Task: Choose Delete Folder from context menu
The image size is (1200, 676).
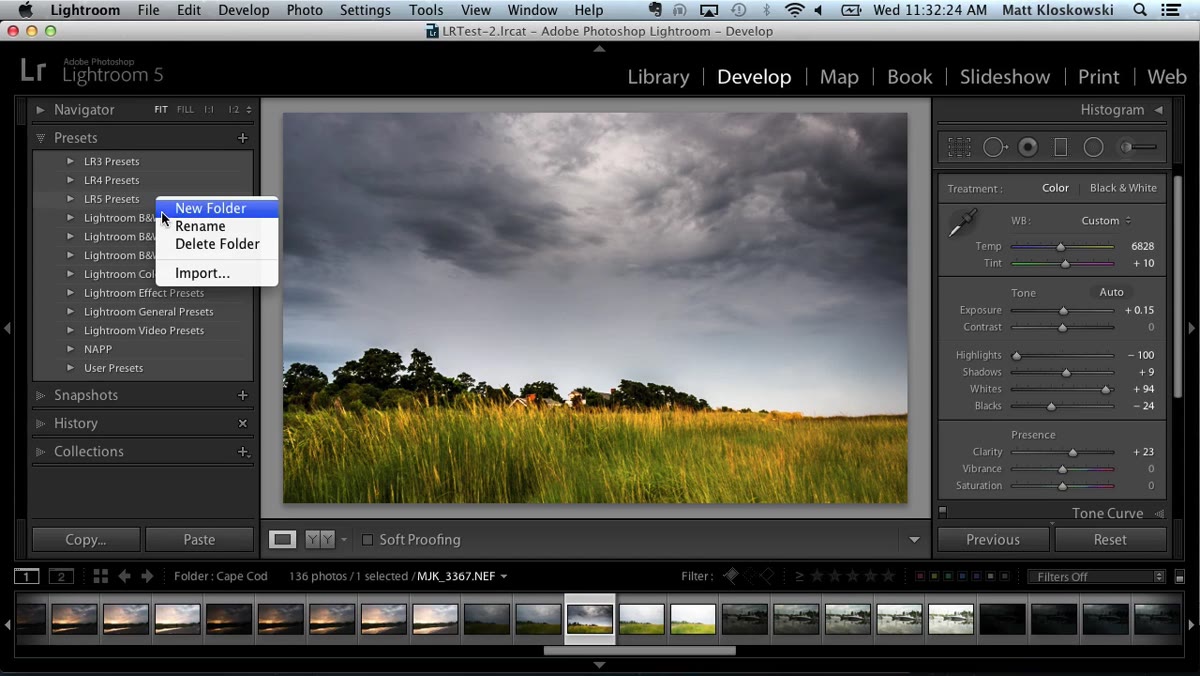Action: 217,244
